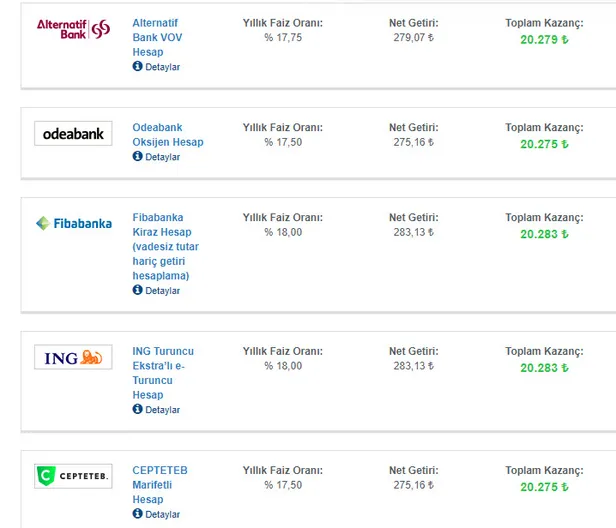Open Fibabanka Kiraz Hesap link
Screen dimensions: 616x528
pos(166,246)
